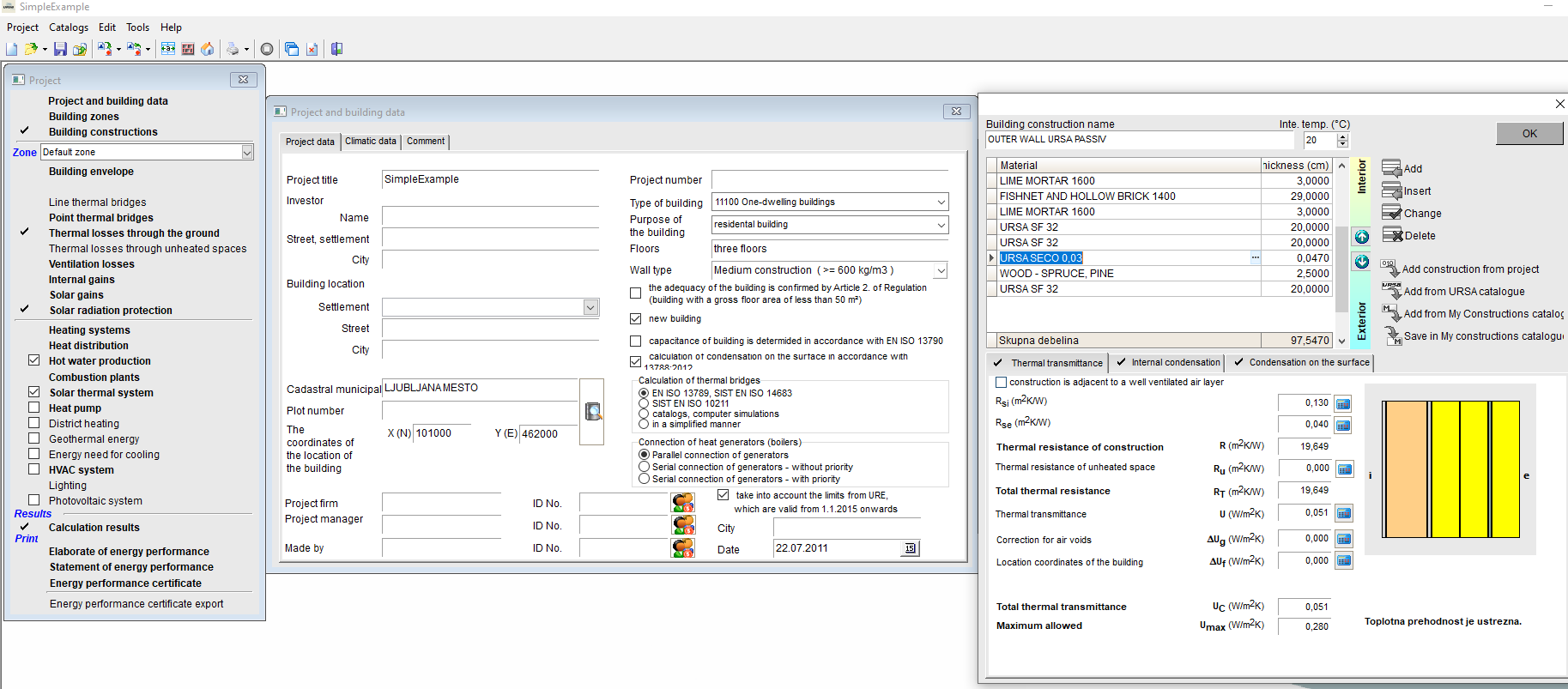Enable the Photovoltaic system checkbox
Viewport: 1568px width, 689px height.
pos(34,500)
